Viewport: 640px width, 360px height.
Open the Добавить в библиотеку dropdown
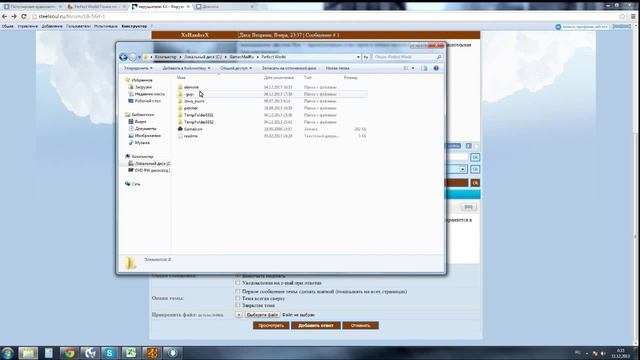187,68
